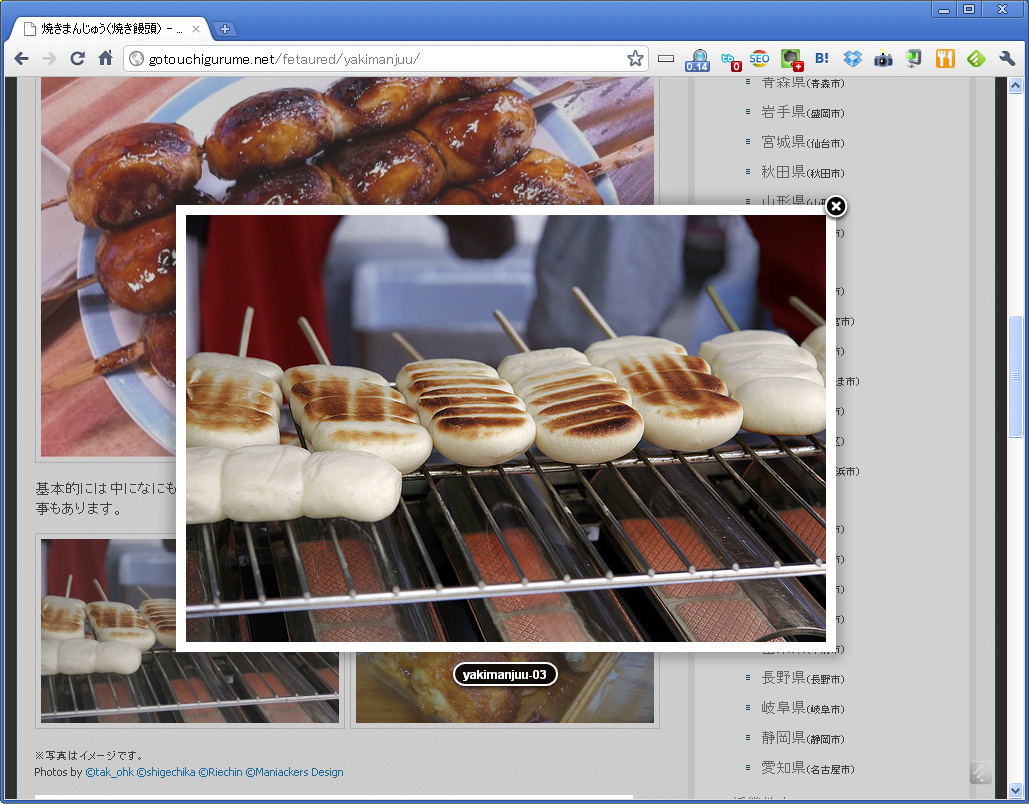Open Chrome wrench settings menu
Image resolution: width=1029 pixels, height=804 pixels.
point(1007,59)
